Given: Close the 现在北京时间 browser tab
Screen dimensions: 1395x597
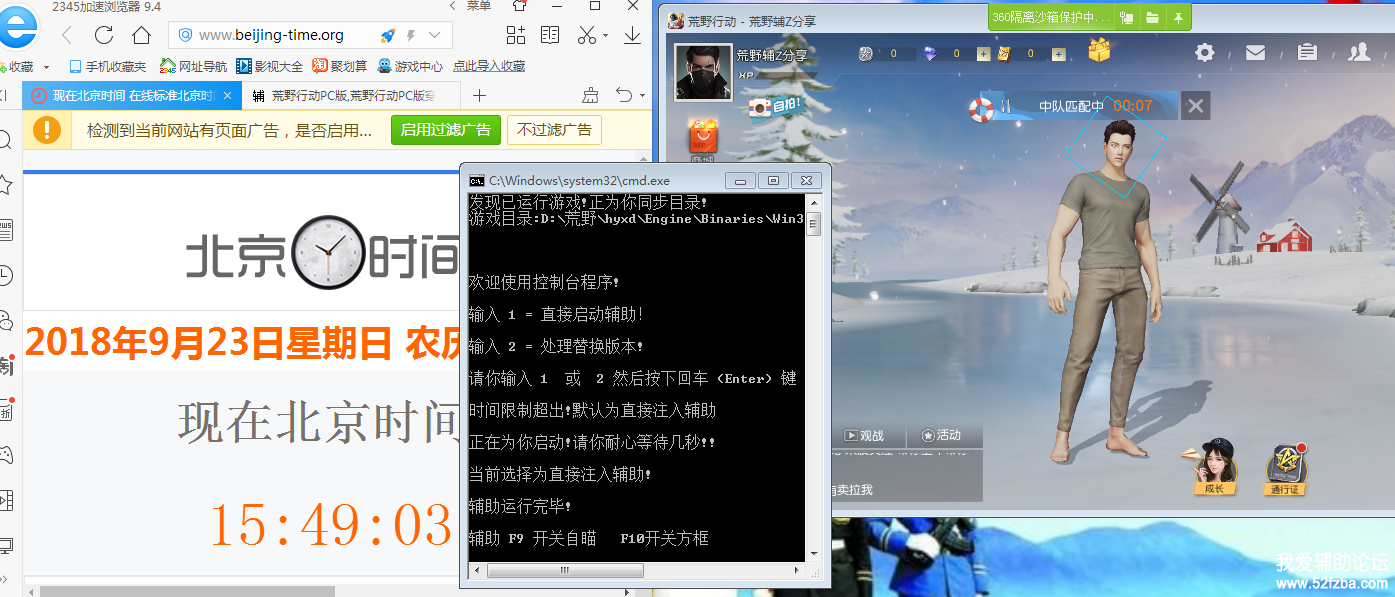Looking at the screenshot, I should [x=228, y=96].
